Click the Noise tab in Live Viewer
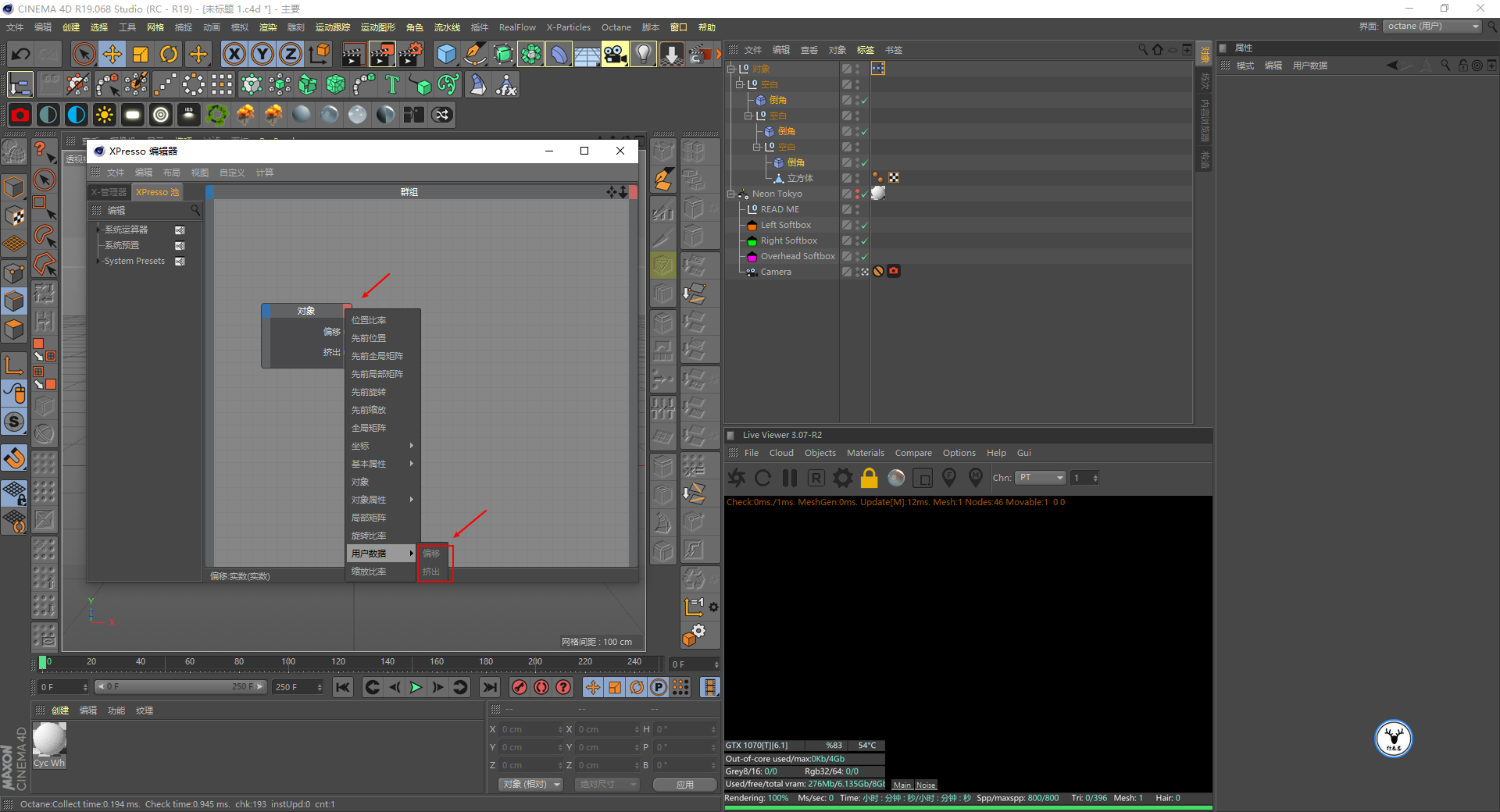Viewport: 1500px width, 812px height. [x=926, y=785]
